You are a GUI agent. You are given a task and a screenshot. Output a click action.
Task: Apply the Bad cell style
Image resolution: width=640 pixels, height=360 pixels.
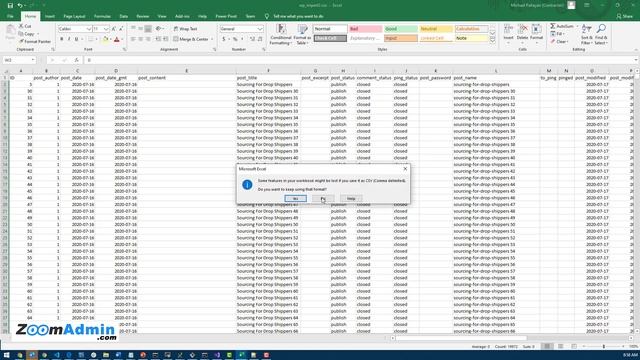[365, 29]
